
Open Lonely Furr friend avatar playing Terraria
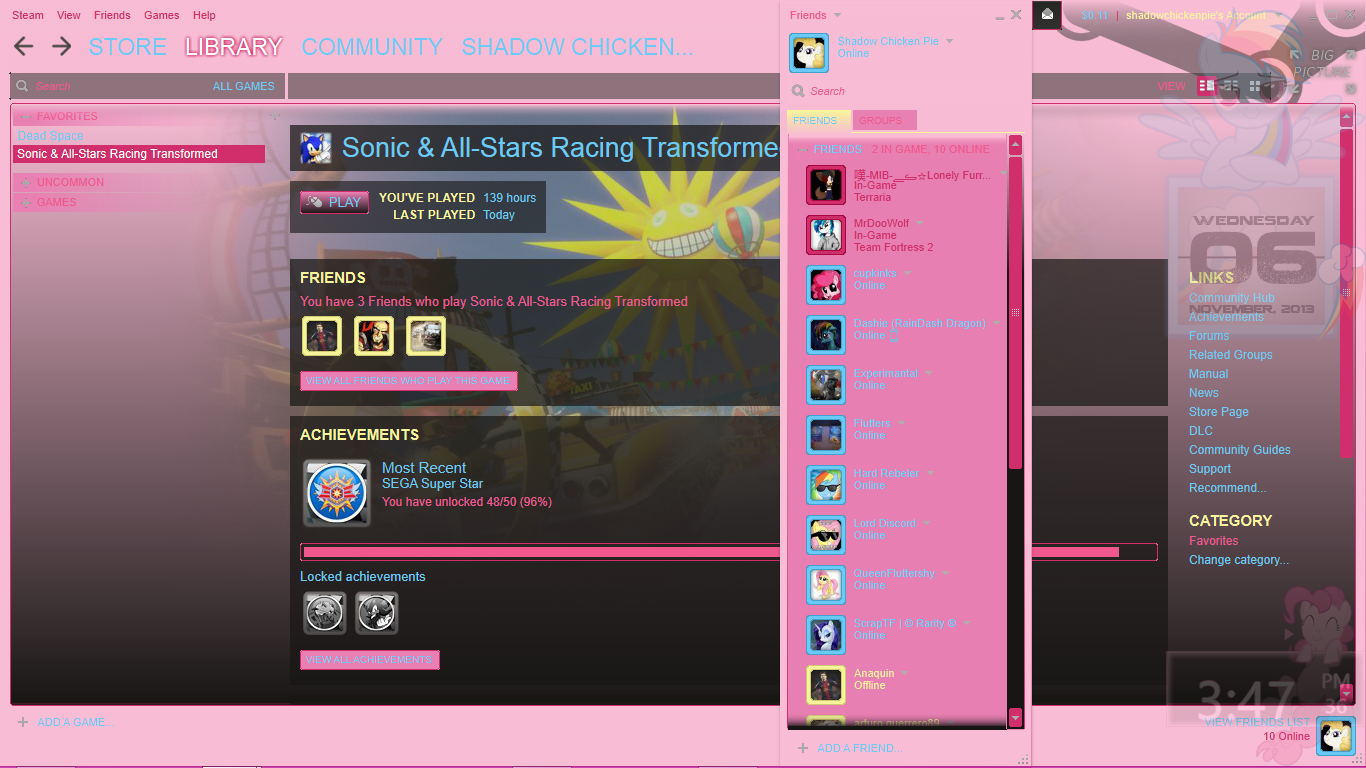point(826,185)
